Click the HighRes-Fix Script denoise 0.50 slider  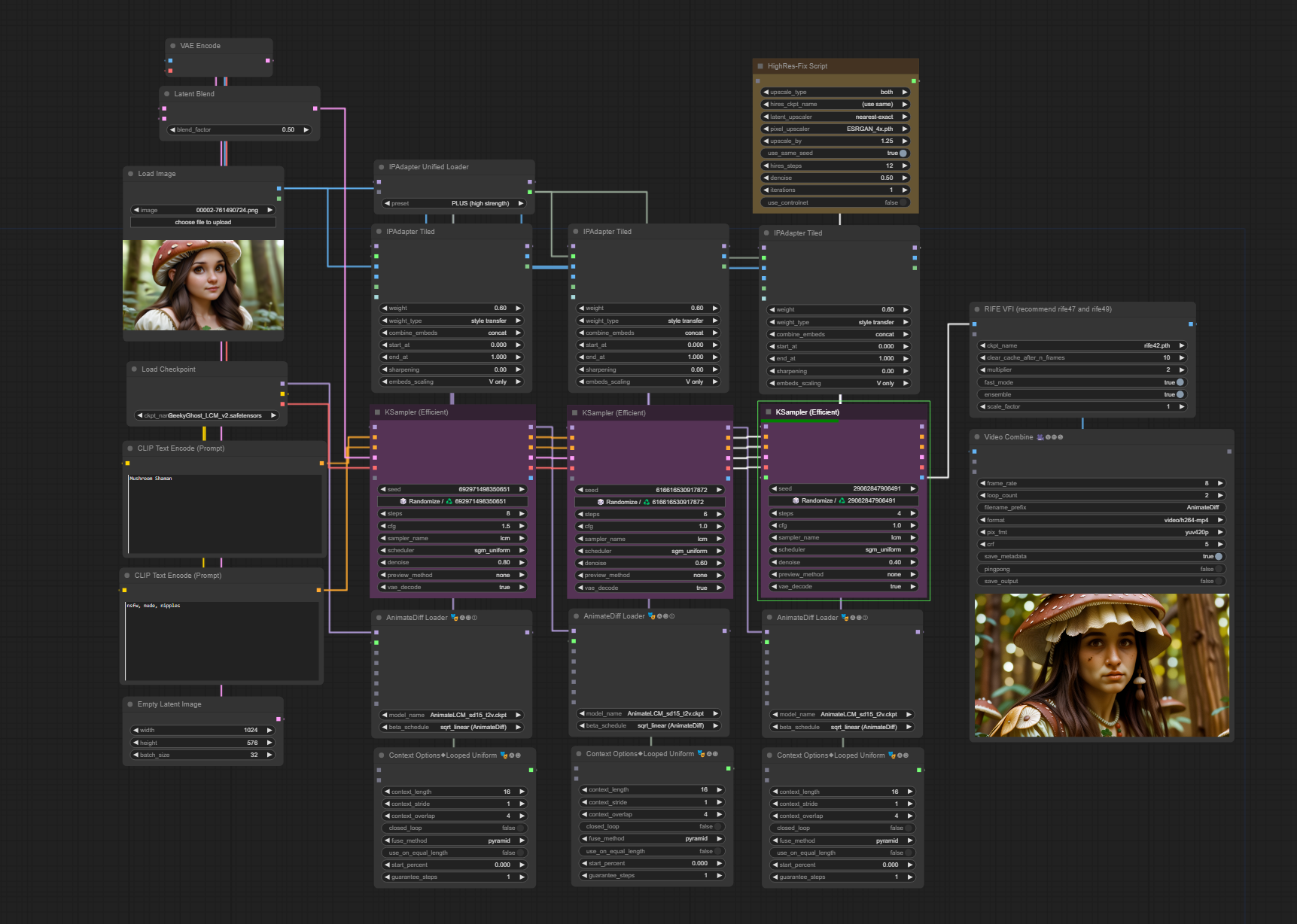(x=836, y=178)
